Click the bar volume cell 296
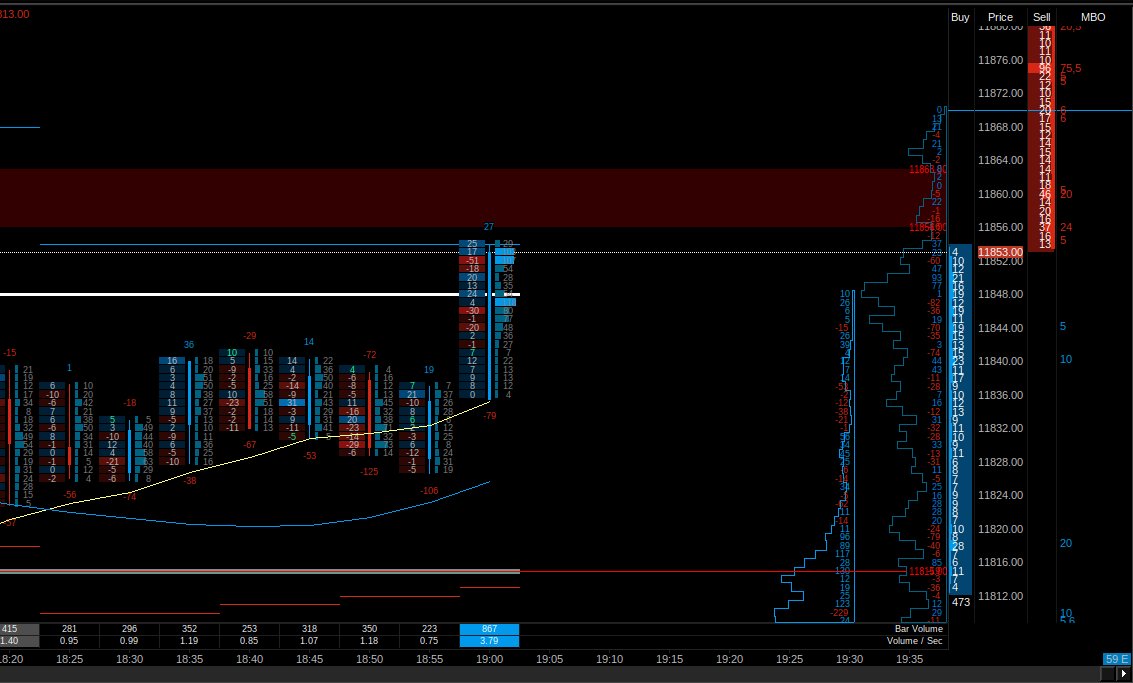Image resolution: width=1133 pixels, height=683 pixels. click(129, 629)
